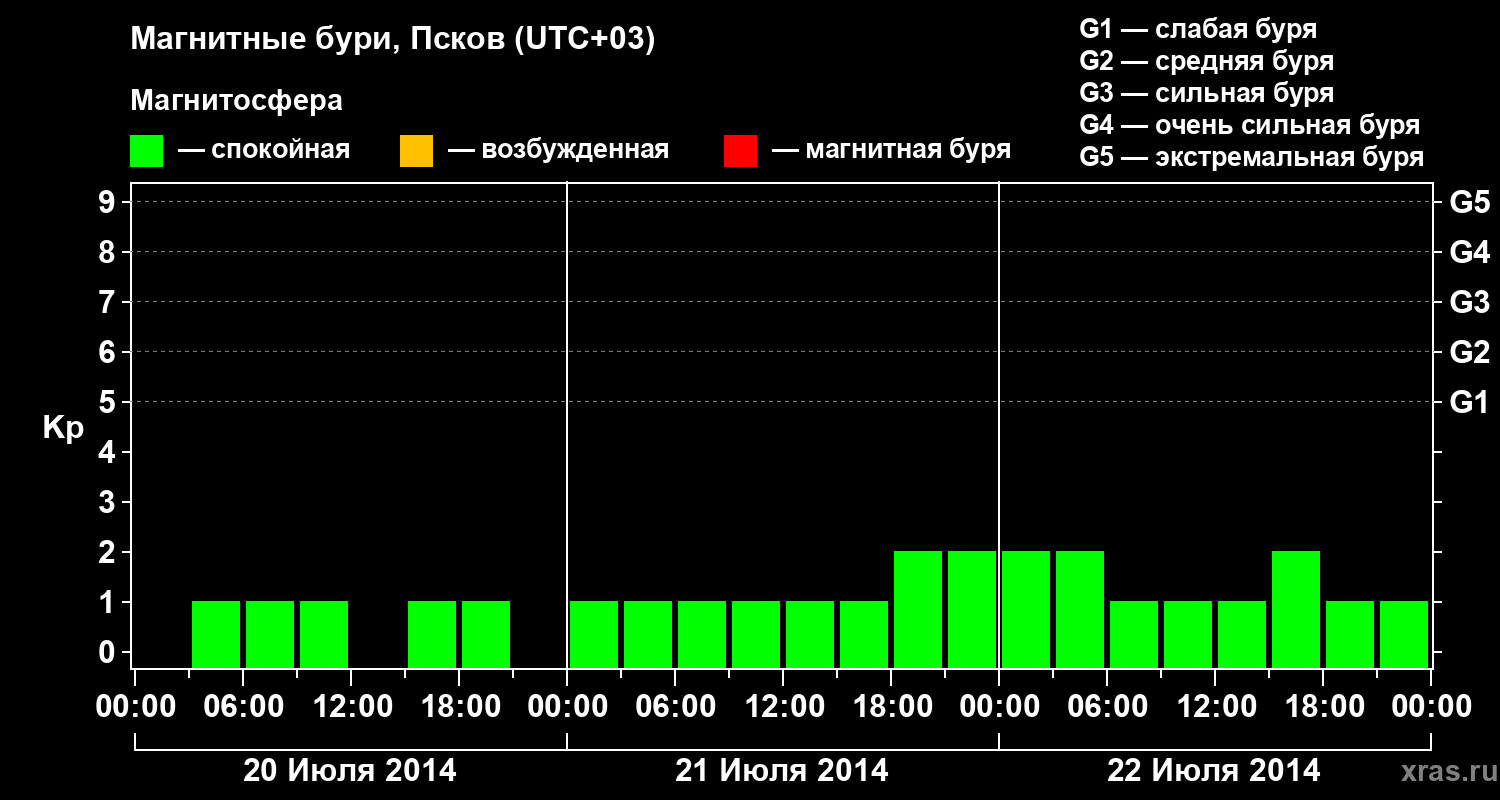
Task: Click the green 'спокойная' legend swatch
Action: tap(146, 151)
